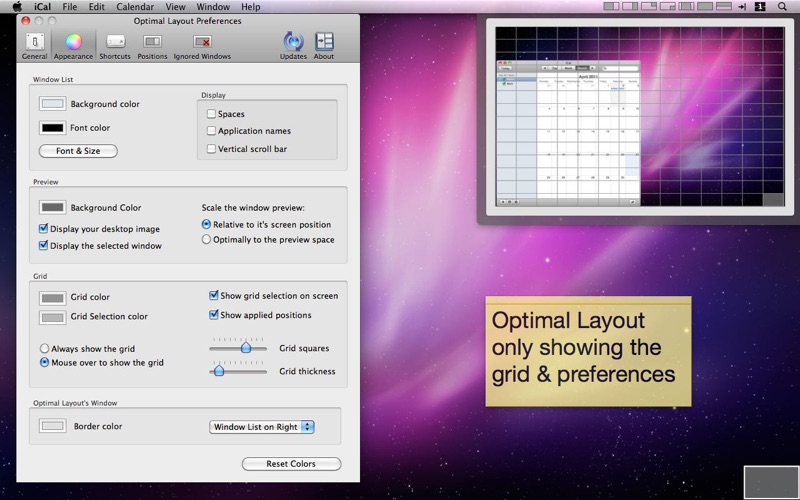Screen dimensions: 800x500
Task: Pick the Grid color swatch
Action: click(53, 297)
